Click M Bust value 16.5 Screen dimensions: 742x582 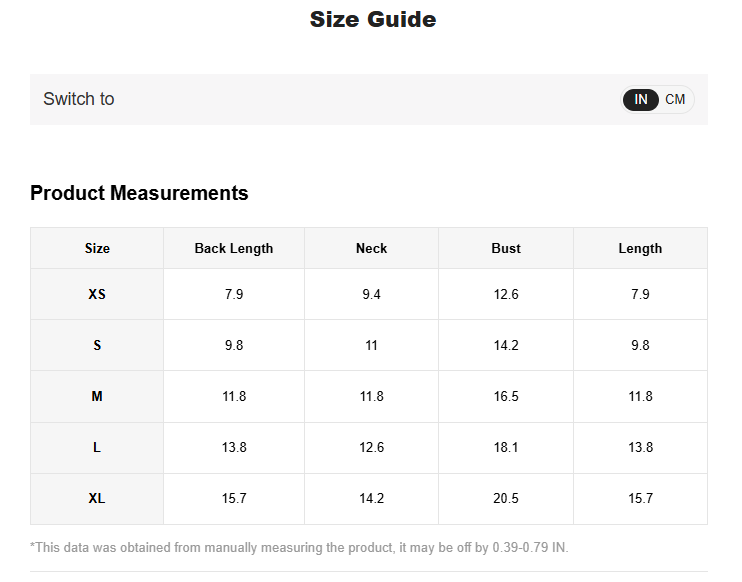point(506,396)
